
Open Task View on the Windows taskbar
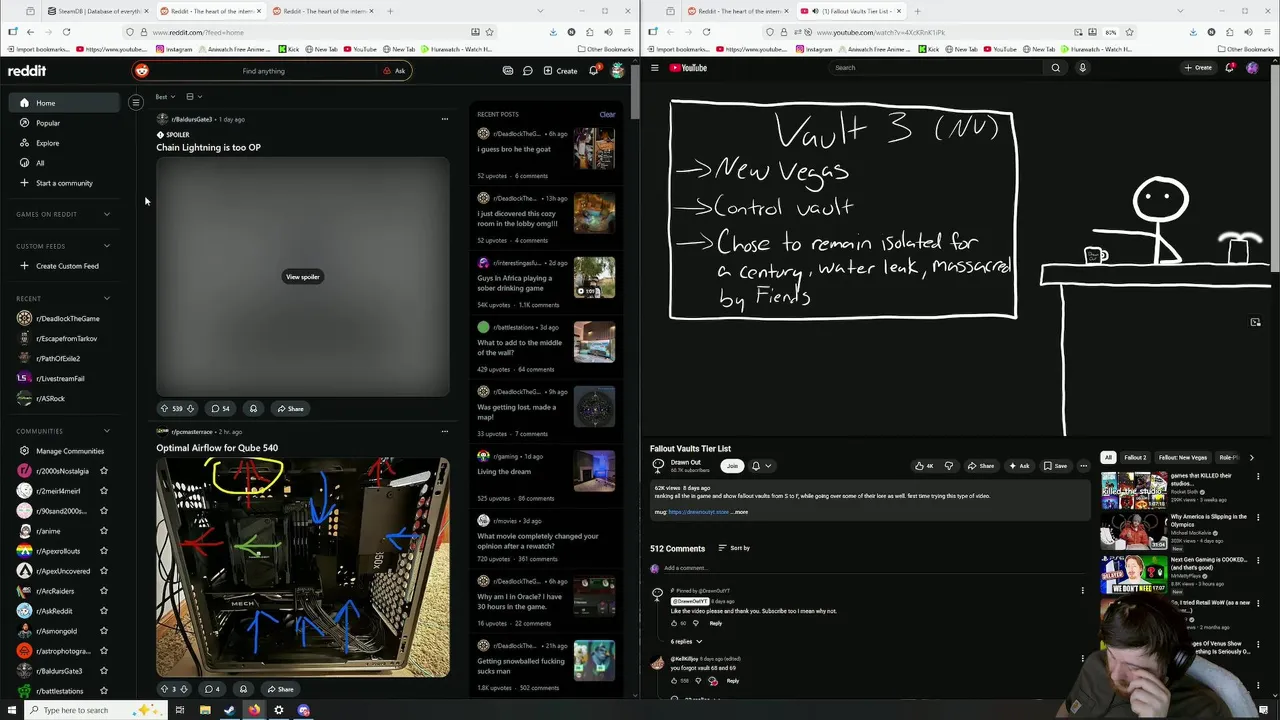180,710
